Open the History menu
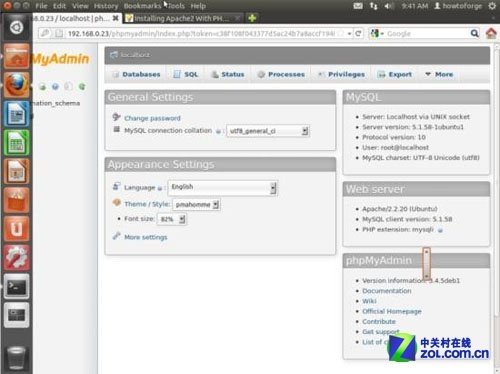The width and height of the screenshot is (500, 374). point(106,6)
